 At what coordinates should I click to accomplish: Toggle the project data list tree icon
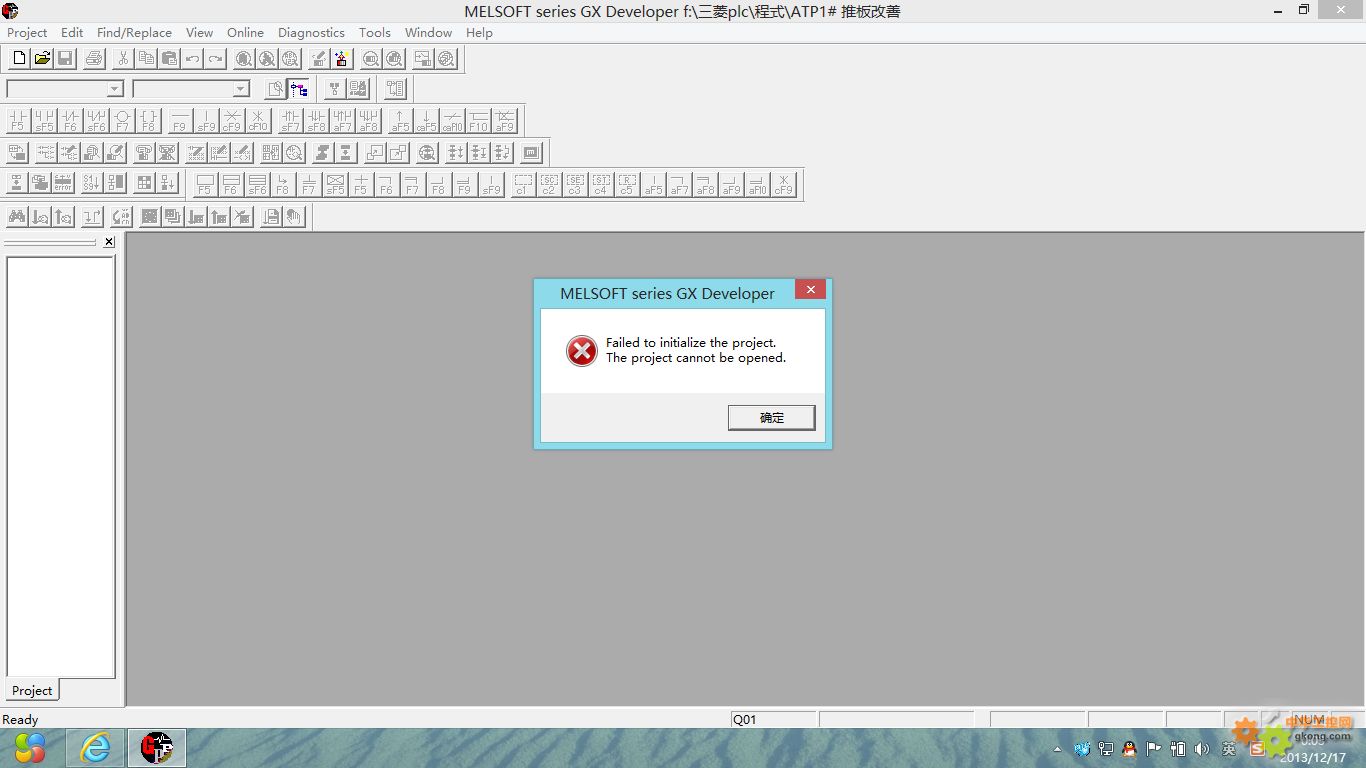298,89
